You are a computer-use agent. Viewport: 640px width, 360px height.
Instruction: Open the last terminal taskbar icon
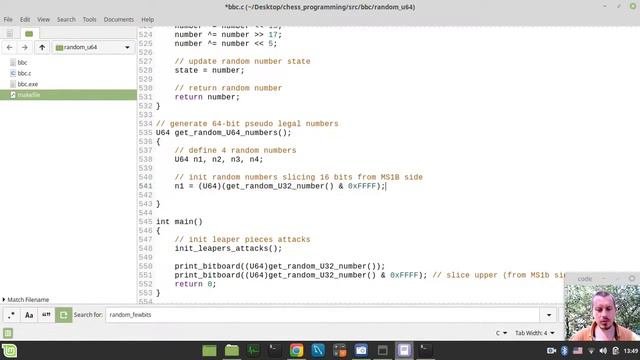pyautogui.click(x=425, y=351)
